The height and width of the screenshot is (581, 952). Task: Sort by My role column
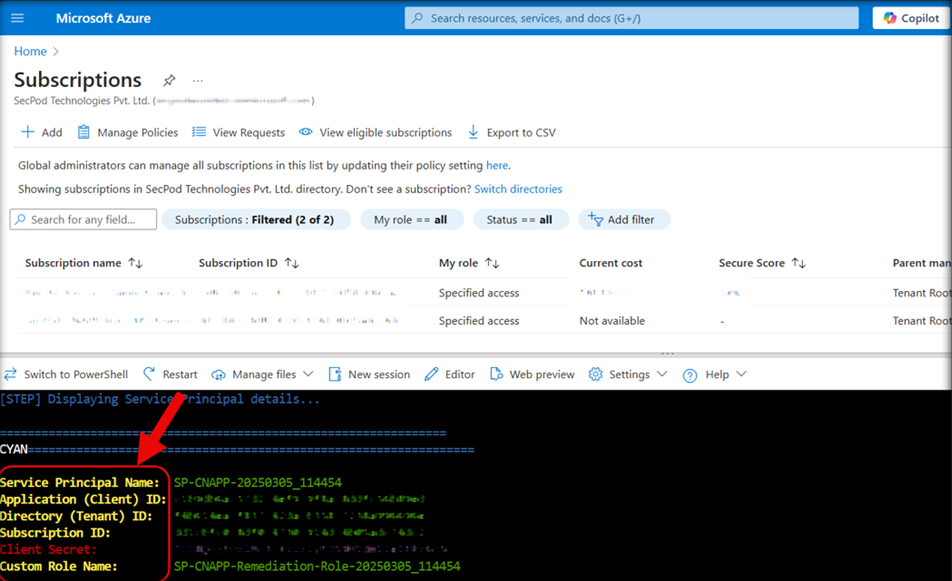pos(469,263)
